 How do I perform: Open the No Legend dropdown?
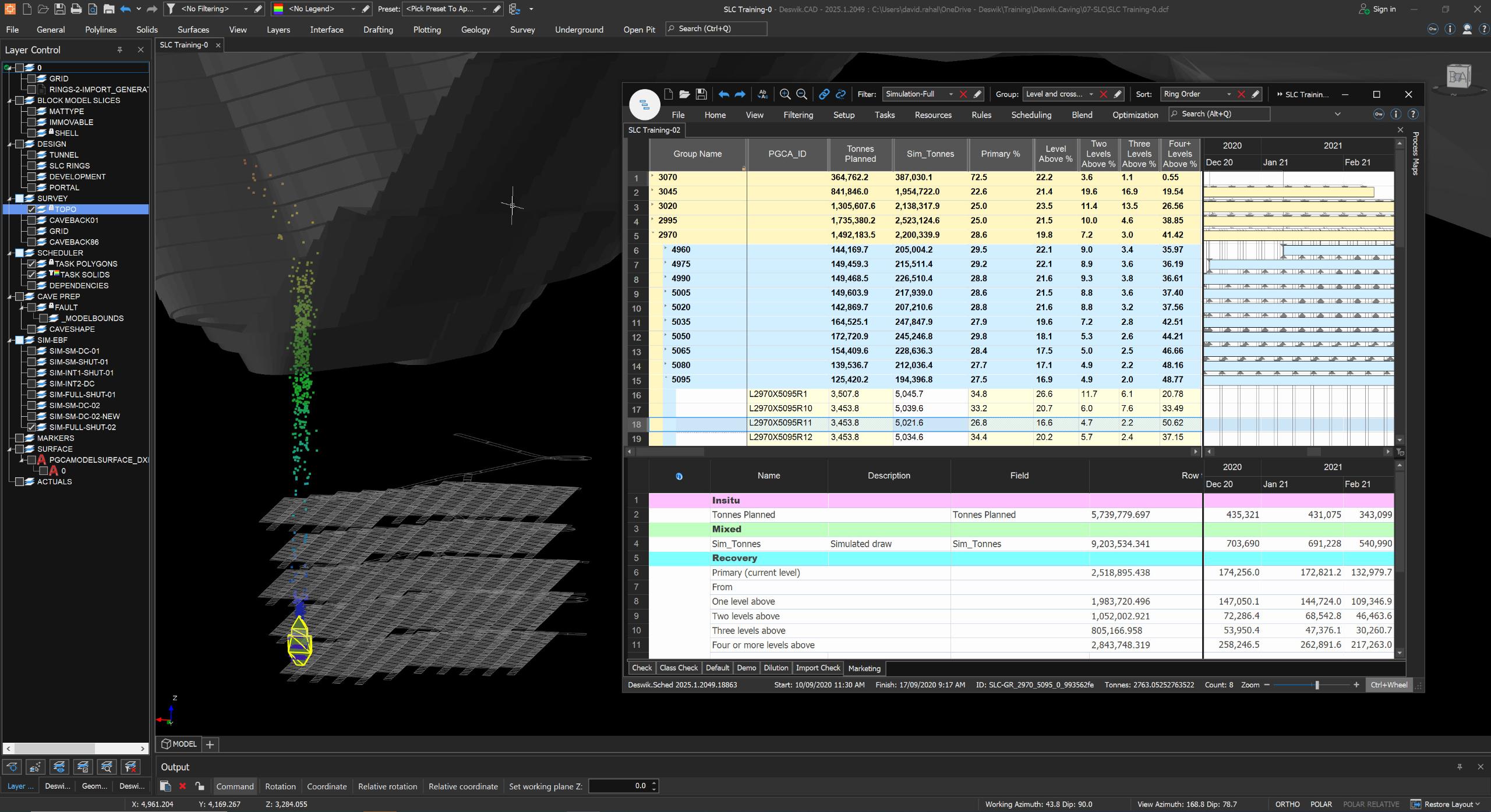click(x=353, y=9)
